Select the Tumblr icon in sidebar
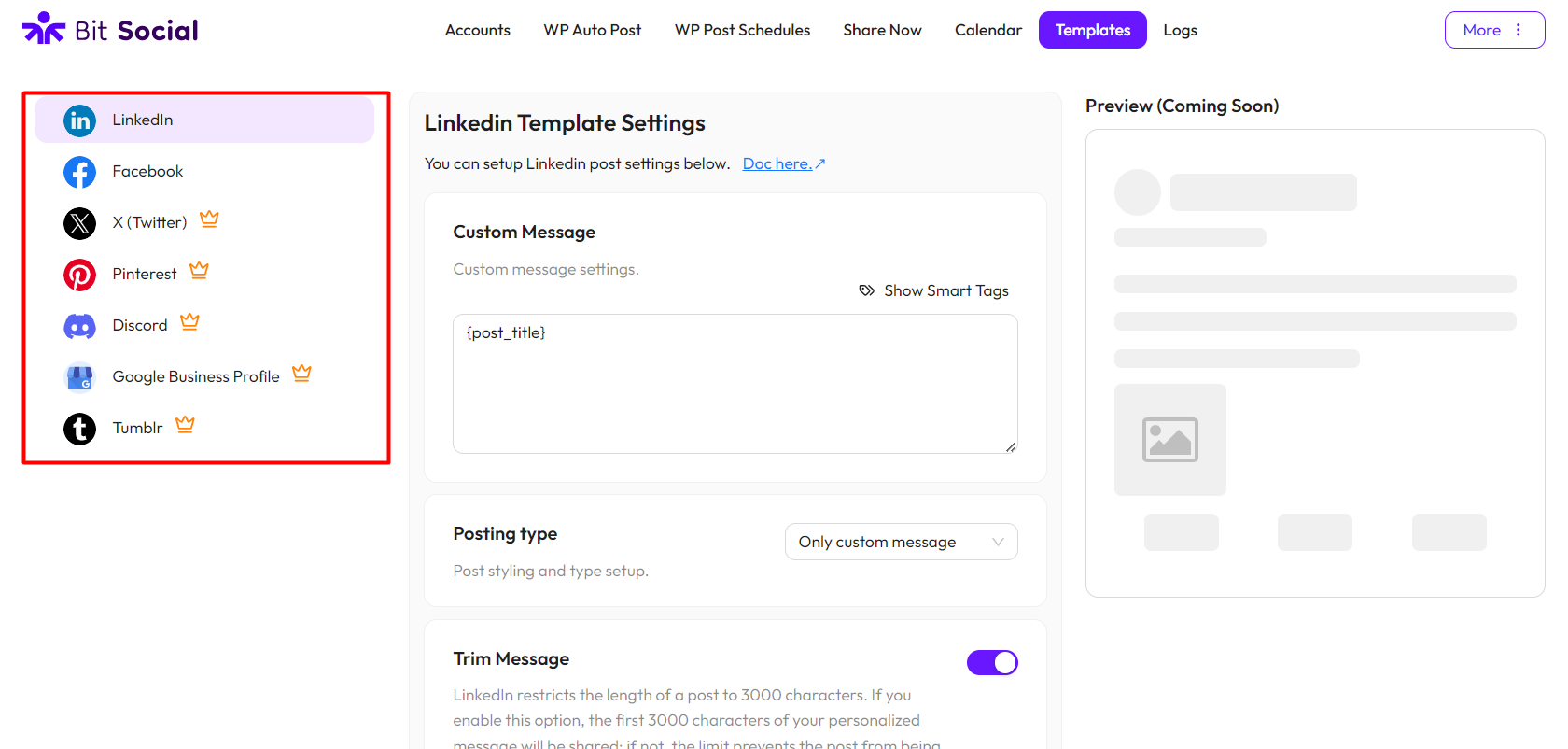This screenshot has width=1568, height=749. point(79,429)
